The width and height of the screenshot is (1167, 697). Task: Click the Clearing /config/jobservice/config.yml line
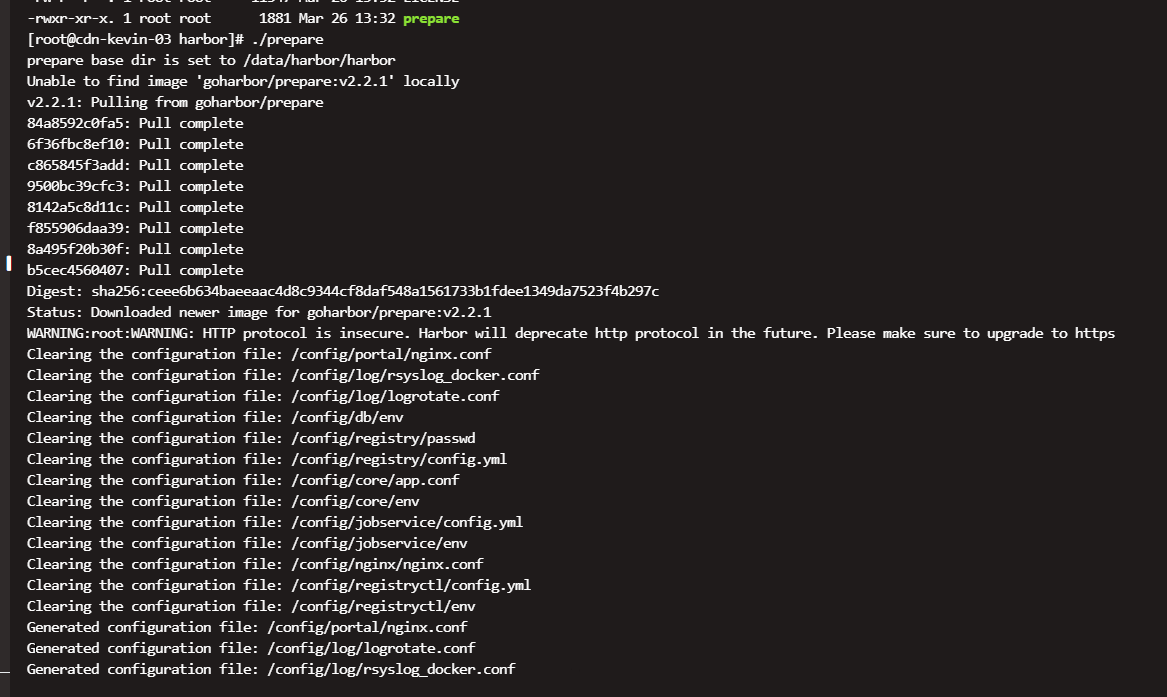point(275,522)
